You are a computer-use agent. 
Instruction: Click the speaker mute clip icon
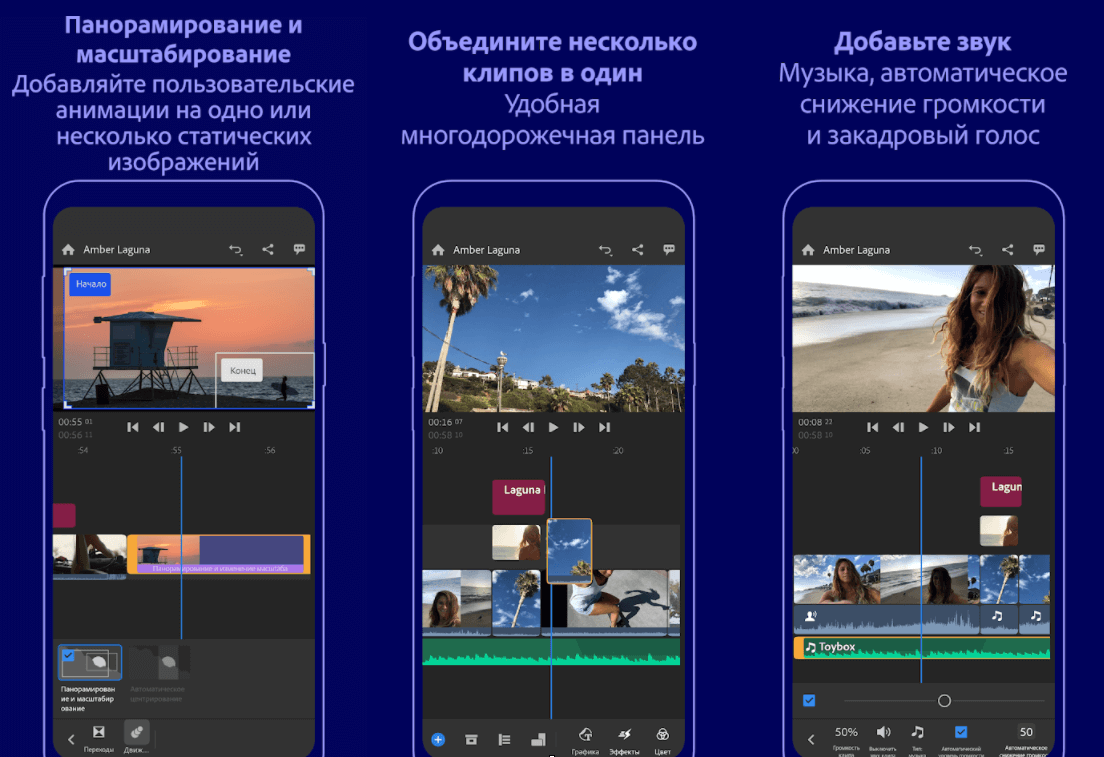(x=883, y=733)
